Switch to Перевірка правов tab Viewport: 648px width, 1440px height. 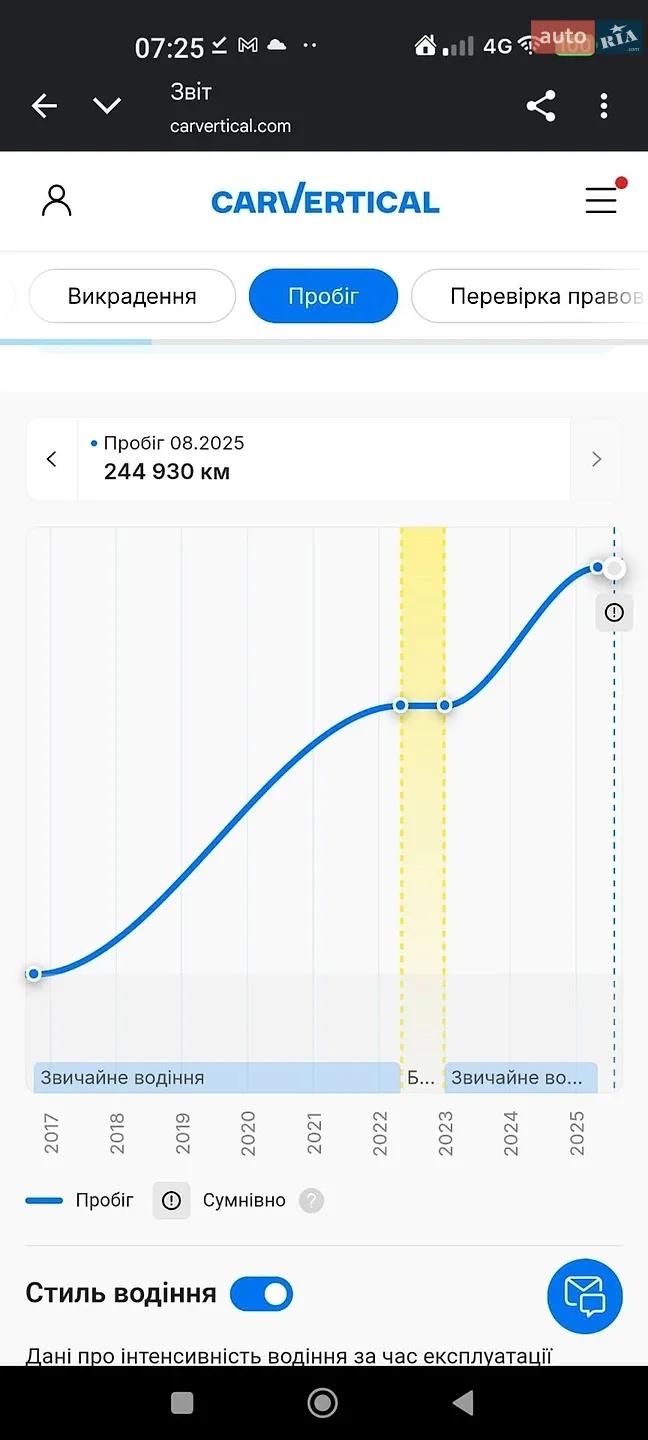click(530, 296)
